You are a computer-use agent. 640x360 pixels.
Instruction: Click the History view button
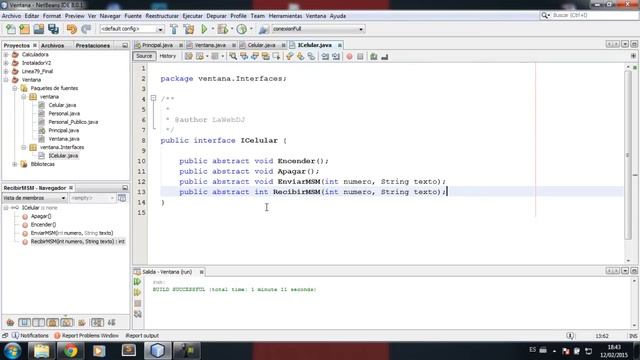(168, 56)
